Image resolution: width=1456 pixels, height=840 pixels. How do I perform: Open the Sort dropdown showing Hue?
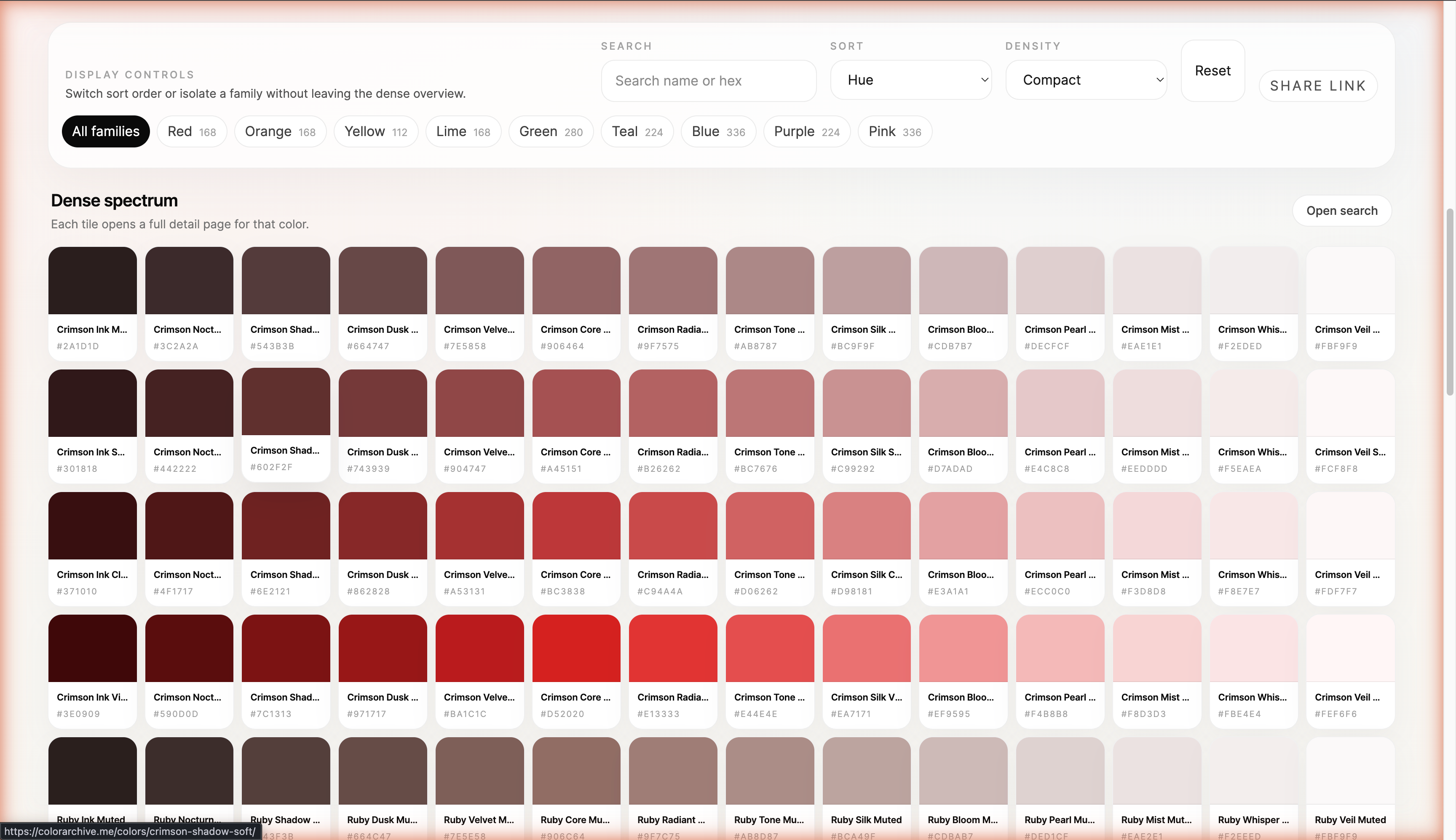tap(911, 80)
